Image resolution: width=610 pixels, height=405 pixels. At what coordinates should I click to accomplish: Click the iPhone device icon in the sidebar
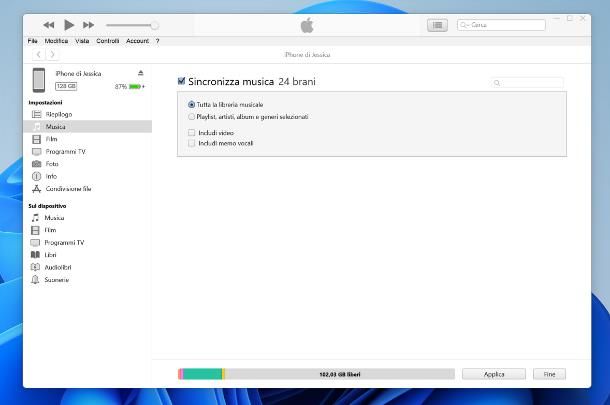[x=39, y=80]
